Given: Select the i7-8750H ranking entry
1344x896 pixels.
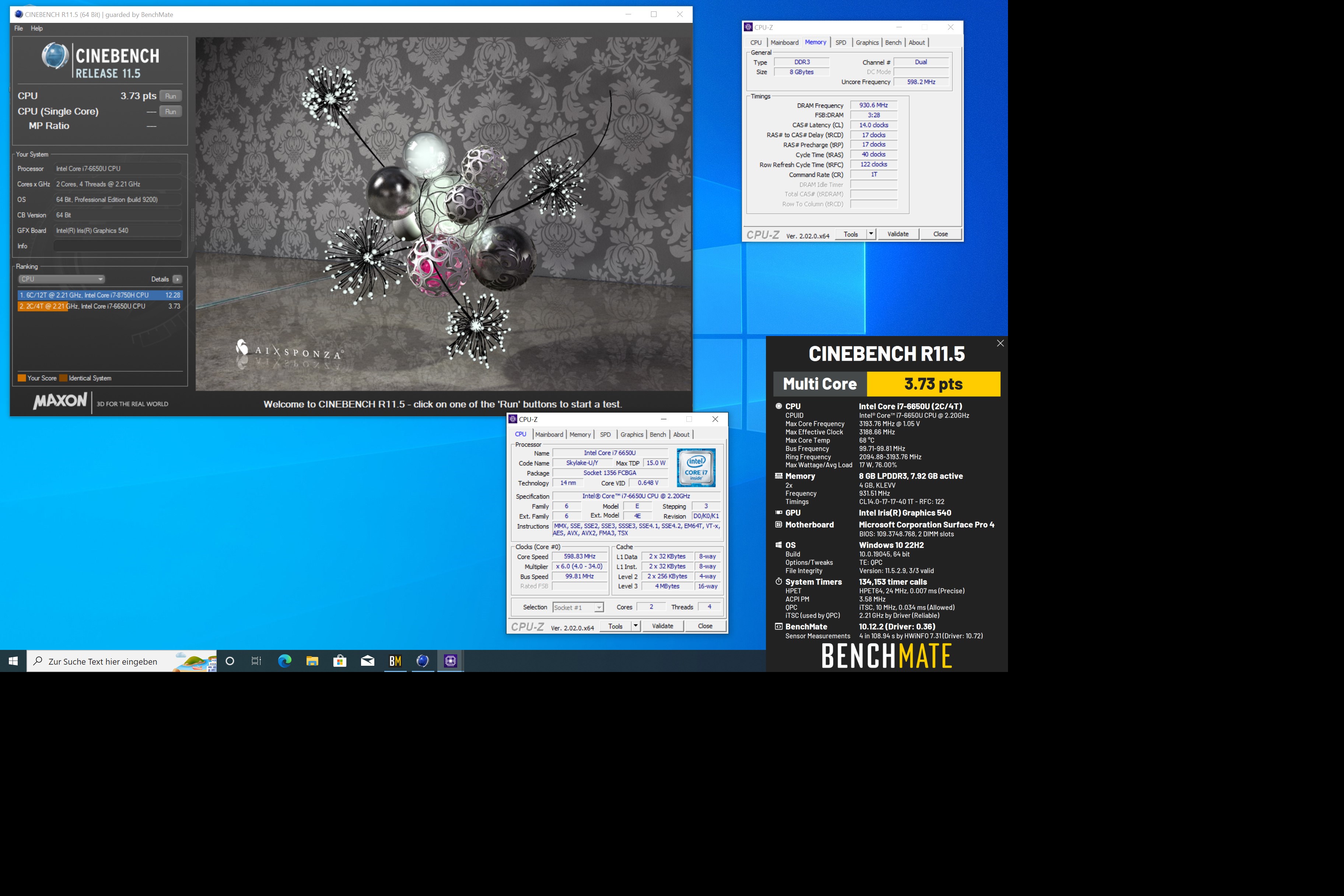Looking at the screenshot, I should tap(100, 295).
